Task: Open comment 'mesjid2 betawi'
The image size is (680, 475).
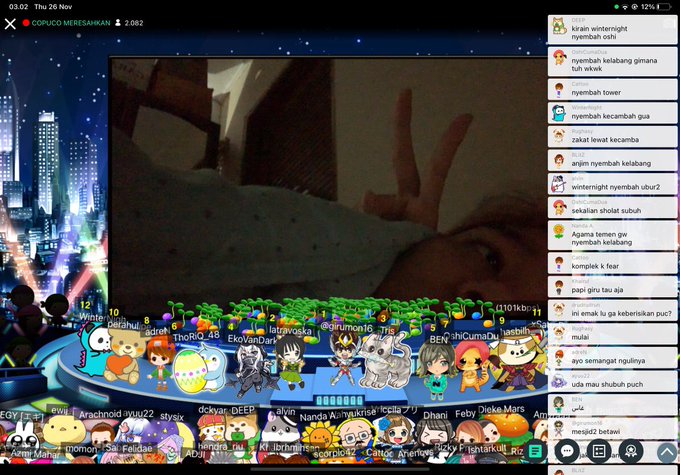Action: (x=612, y=429)
